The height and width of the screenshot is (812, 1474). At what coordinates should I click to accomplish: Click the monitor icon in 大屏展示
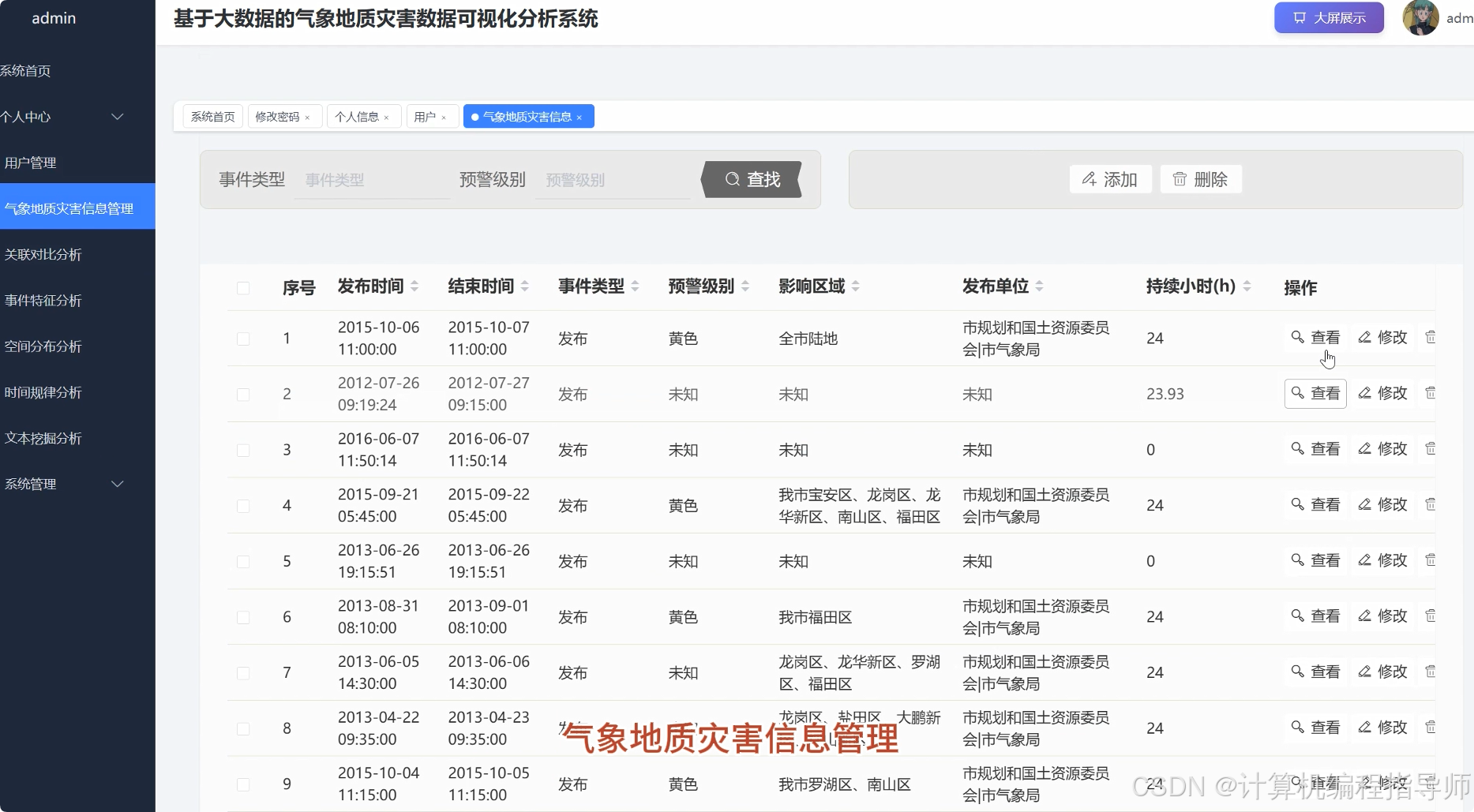tap(1299, 17)
